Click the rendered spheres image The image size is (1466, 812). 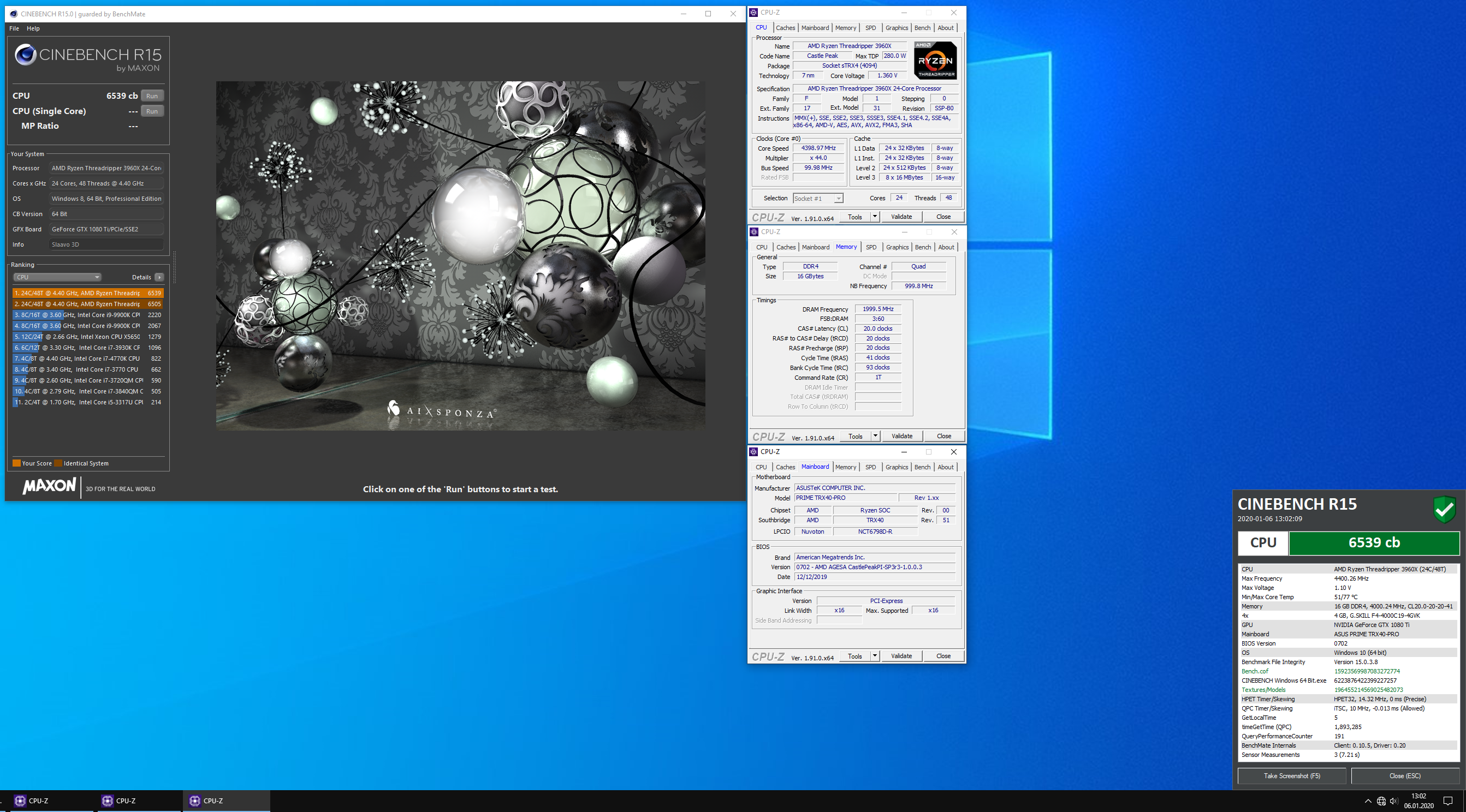460,255
